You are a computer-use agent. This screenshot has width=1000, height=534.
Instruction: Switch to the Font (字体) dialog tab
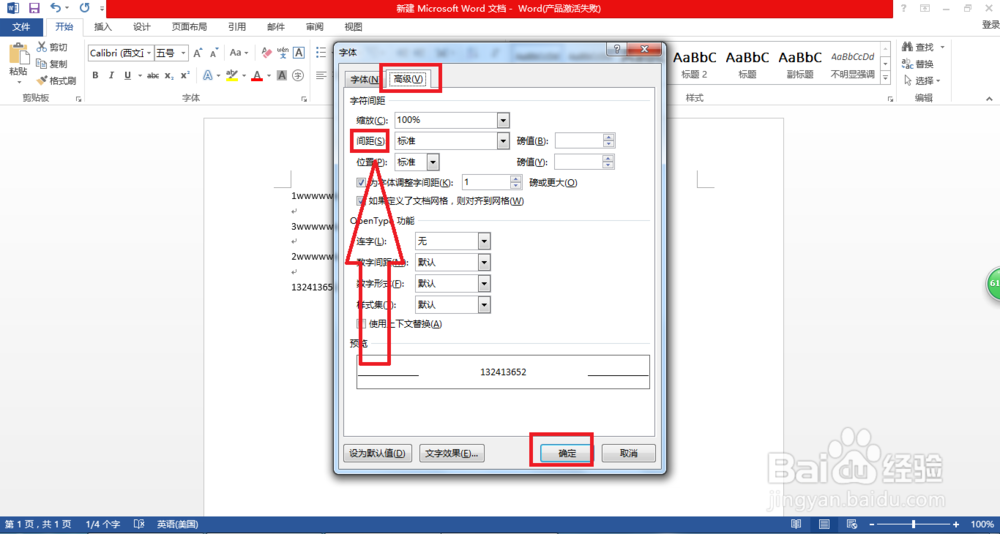pos(364,79)
